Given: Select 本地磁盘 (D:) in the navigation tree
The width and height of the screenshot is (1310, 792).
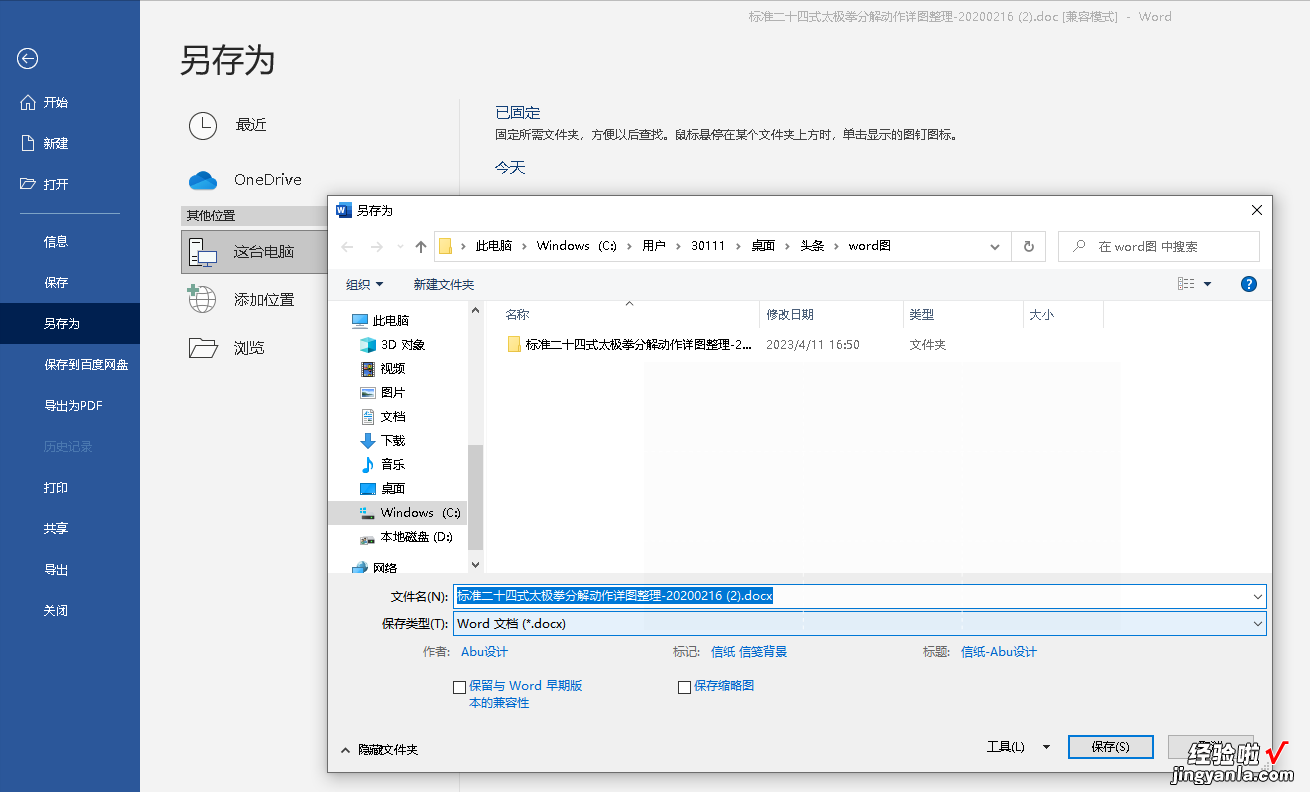Looking at the screenshot, I should click(406, 537).
